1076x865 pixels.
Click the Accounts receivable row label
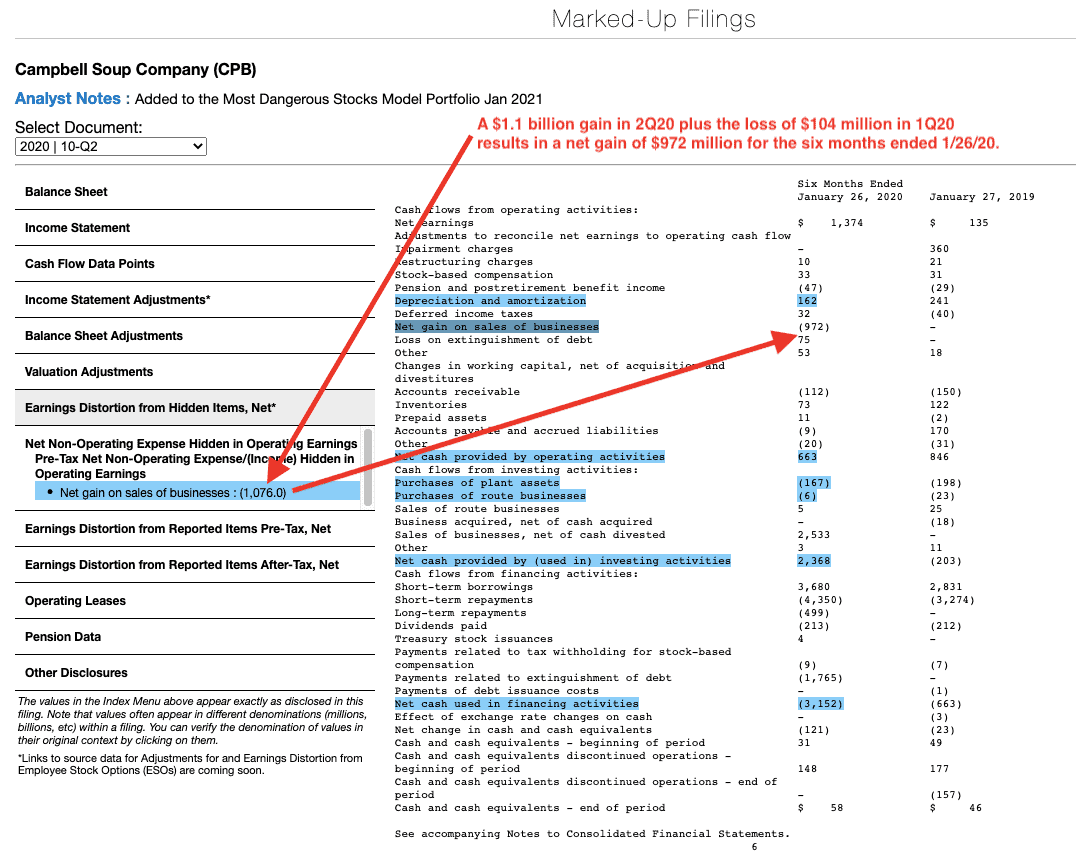pos(457,392)
